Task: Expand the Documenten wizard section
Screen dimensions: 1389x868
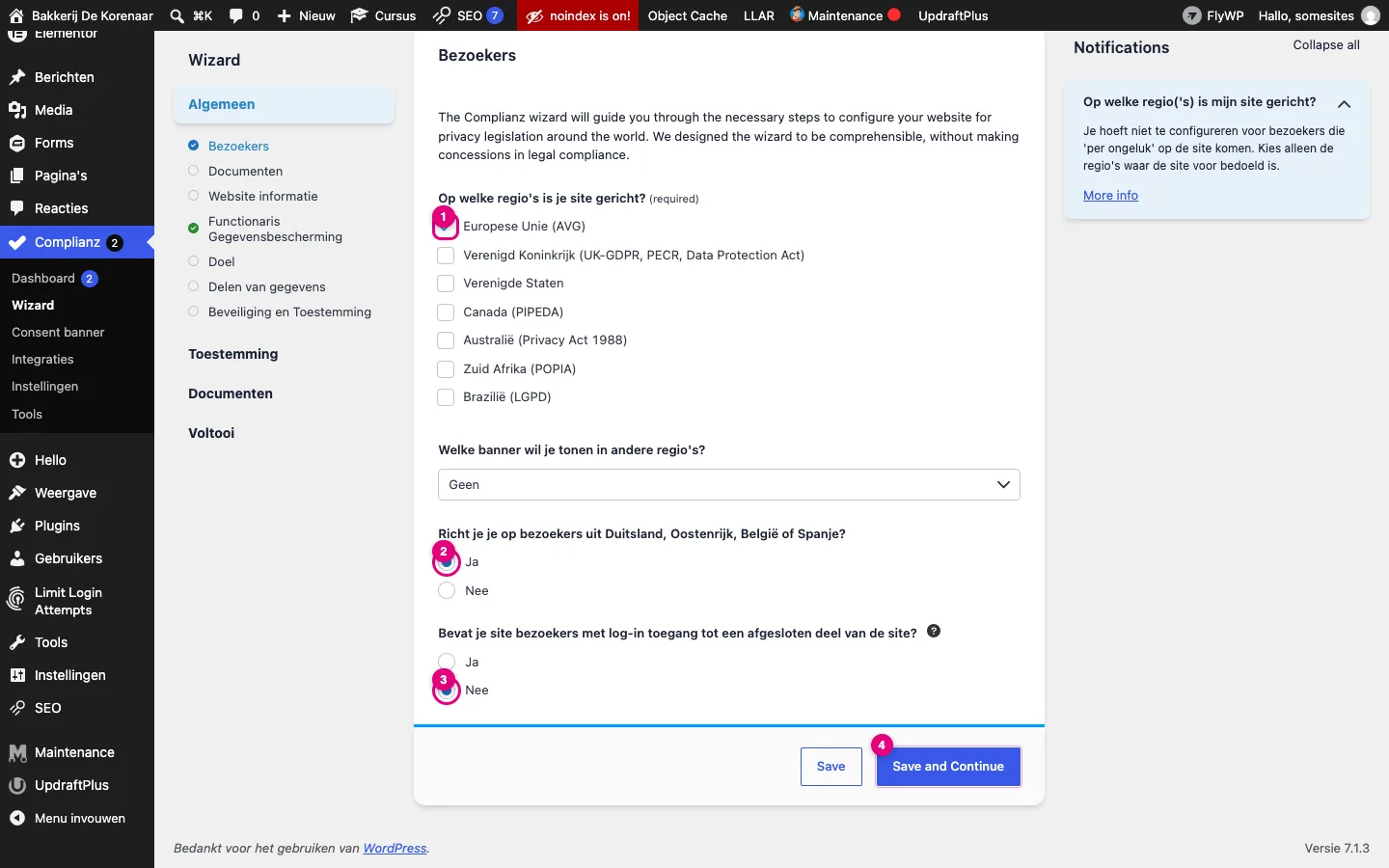Action: coord(231,393)
